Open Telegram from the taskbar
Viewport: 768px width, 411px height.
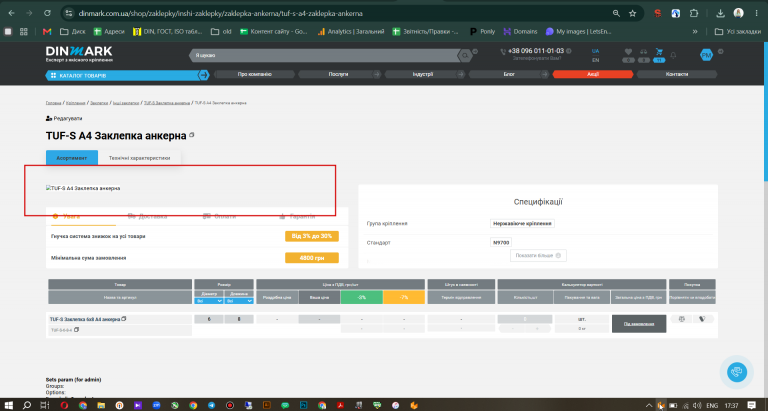pyautogui.click(x=211, y=405)
